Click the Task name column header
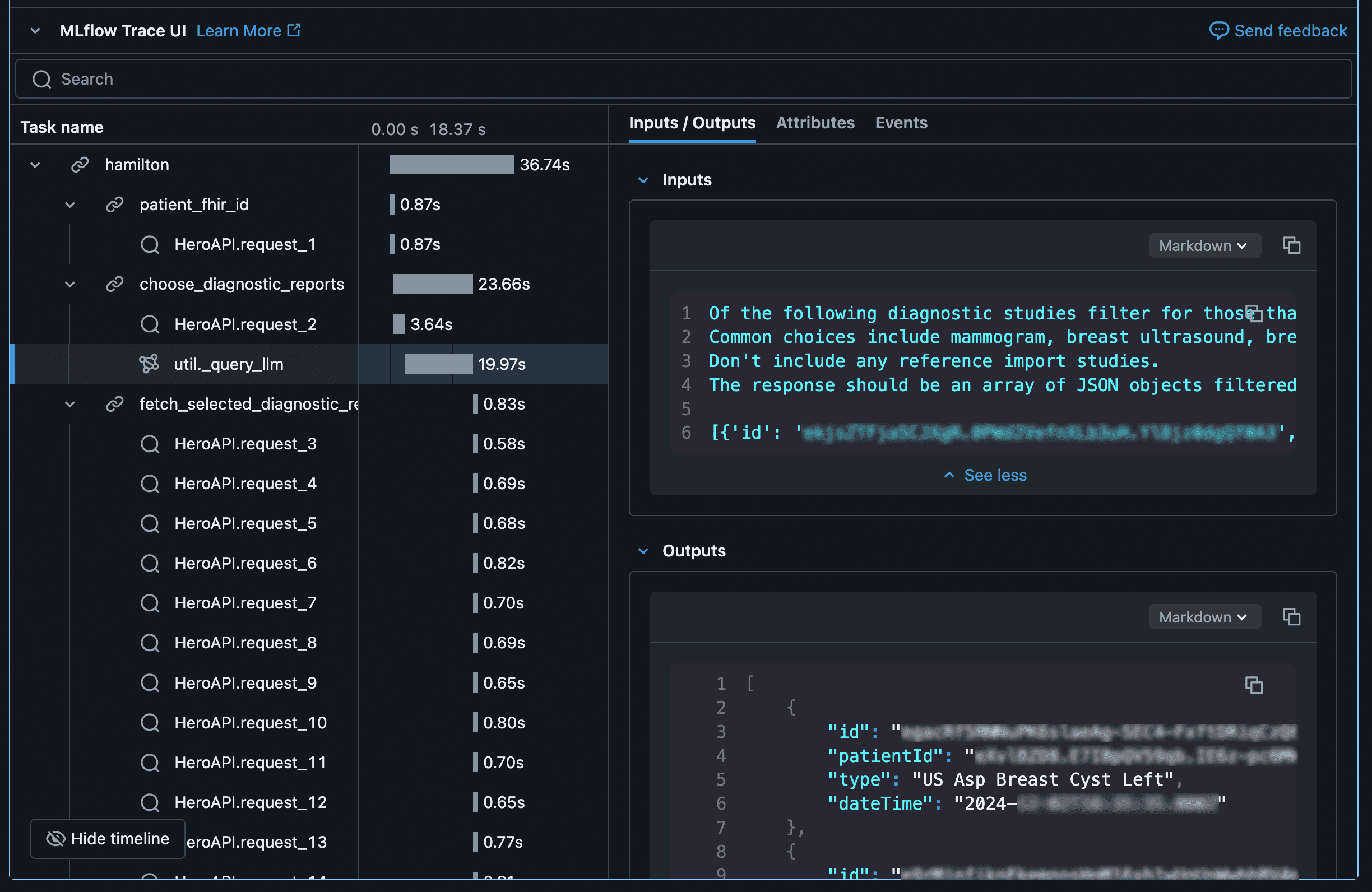The image size is (1372, 892). click(62, 127)
